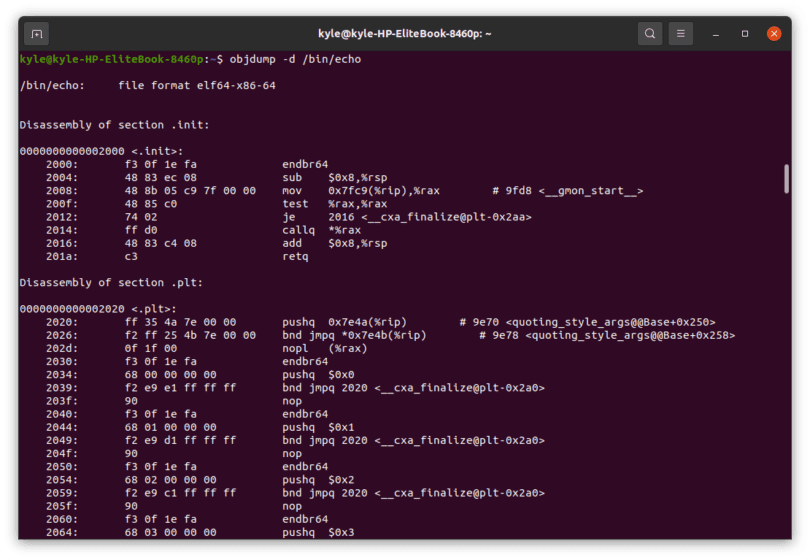
Task: Click the pushq $0x3 instruction
Action: tap(318, 532)
